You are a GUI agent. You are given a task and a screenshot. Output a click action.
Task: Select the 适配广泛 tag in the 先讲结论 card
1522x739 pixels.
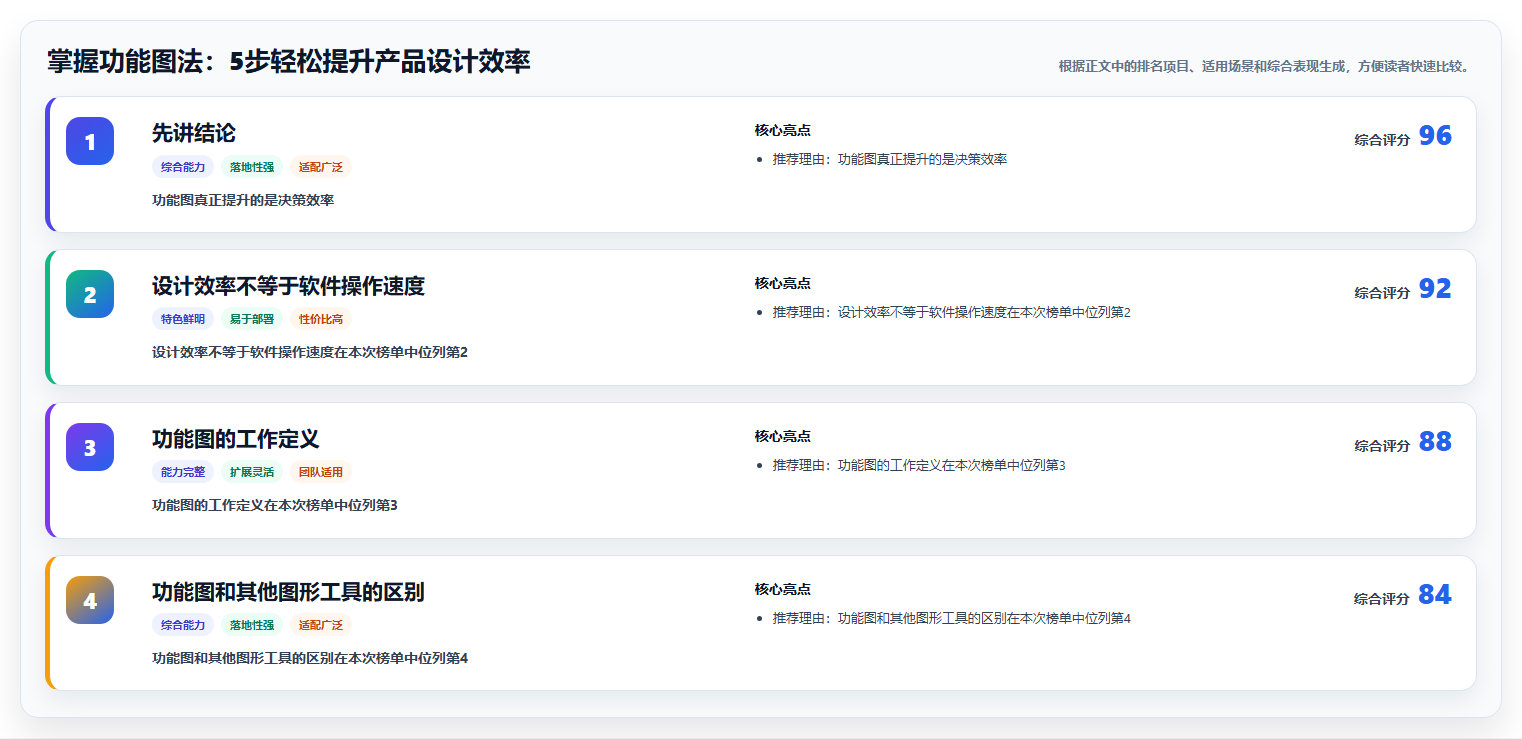(x=321, y=167)
